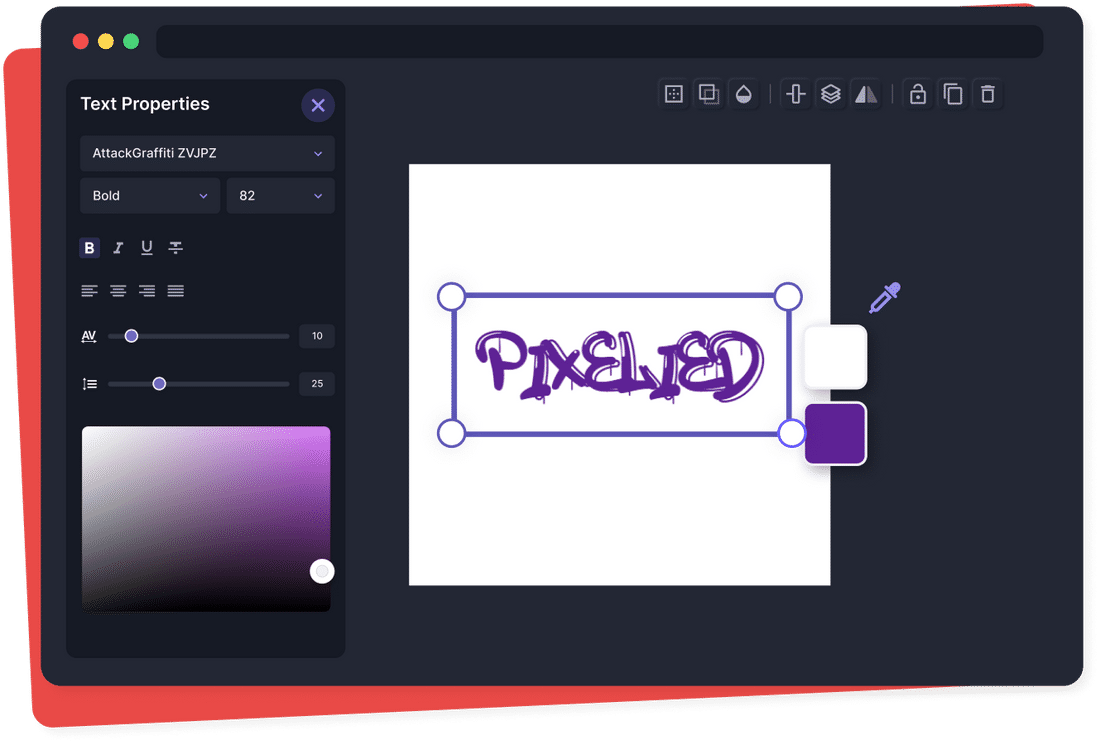
Task: Select center text alignment
Action: tap(118, 290)
